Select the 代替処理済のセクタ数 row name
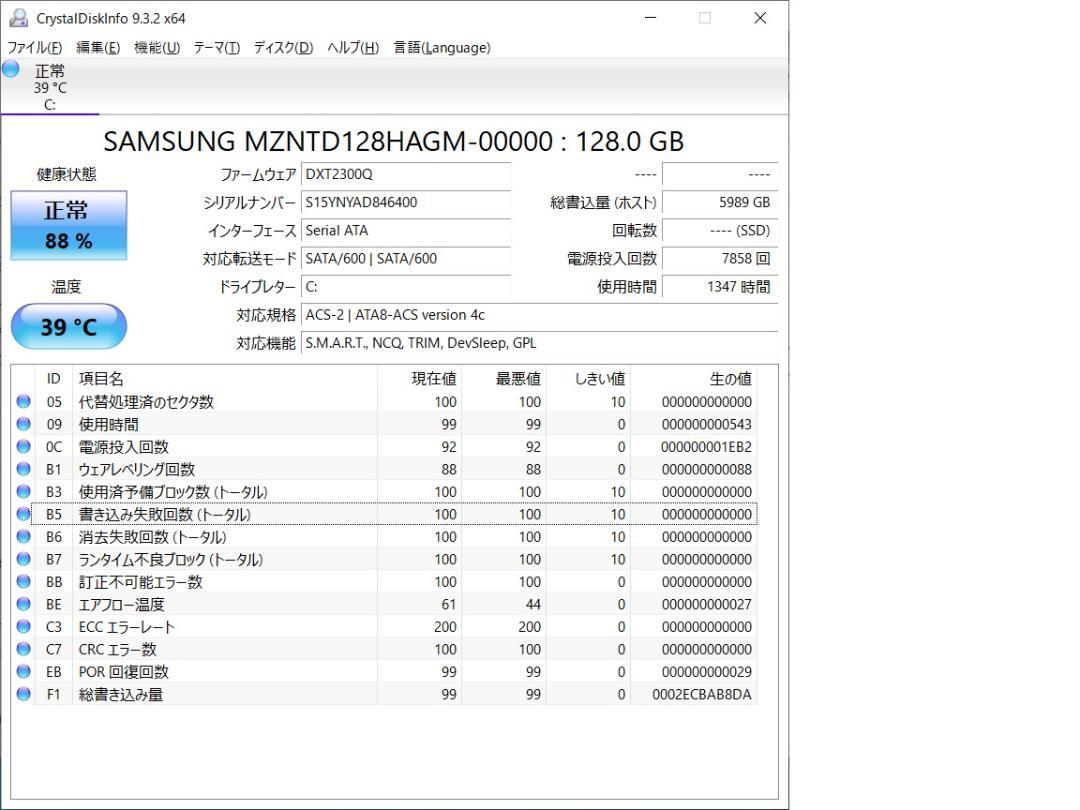1080x810 pixels. [146, 402]
